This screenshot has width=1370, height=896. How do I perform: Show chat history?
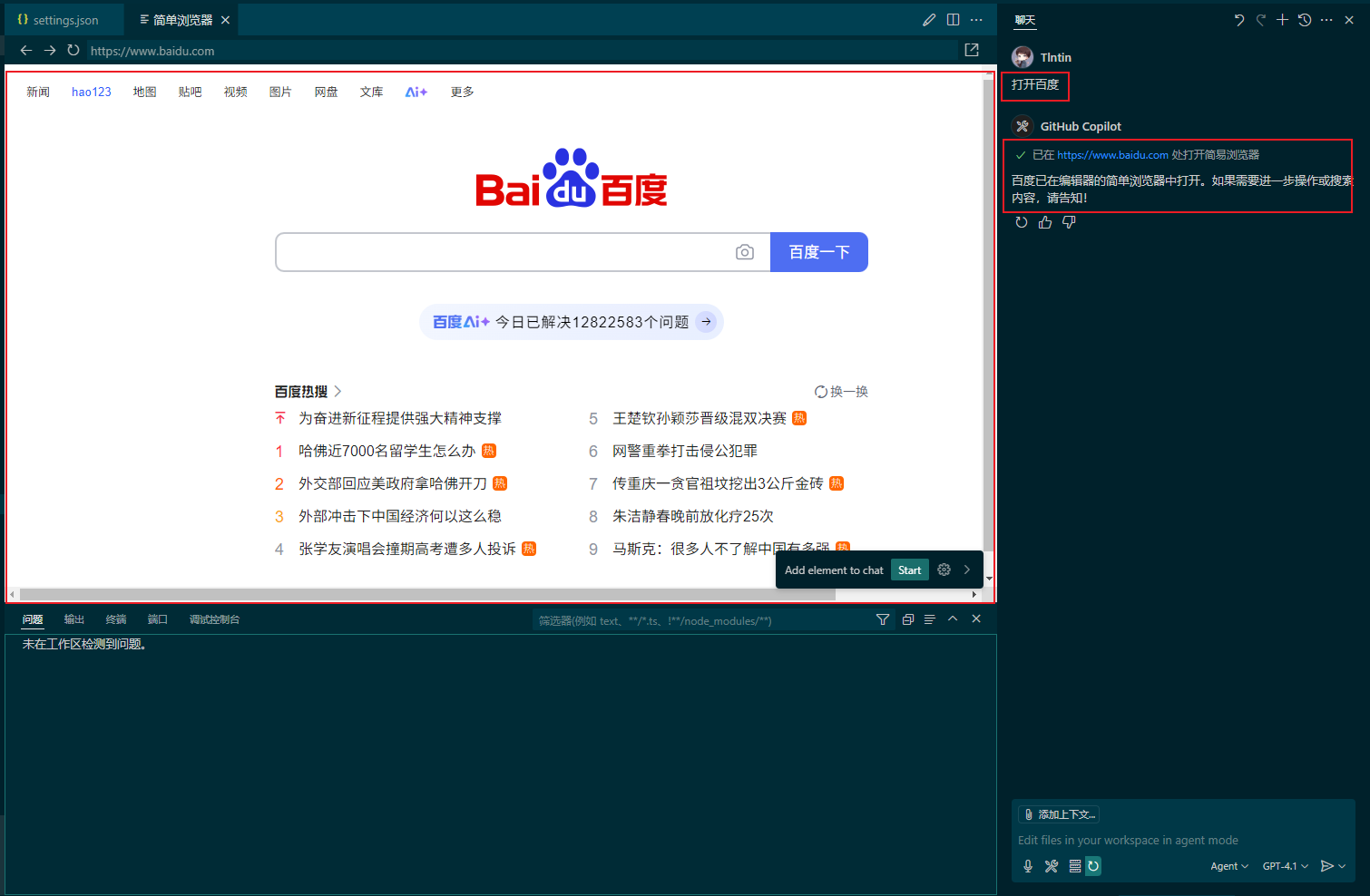(1305, 20)
